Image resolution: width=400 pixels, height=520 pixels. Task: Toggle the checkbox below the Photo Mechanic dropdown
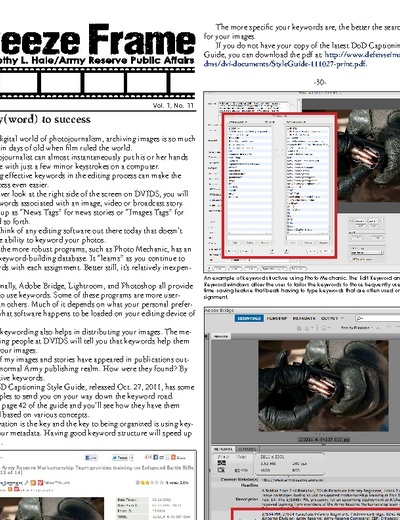tap(351, 259)
